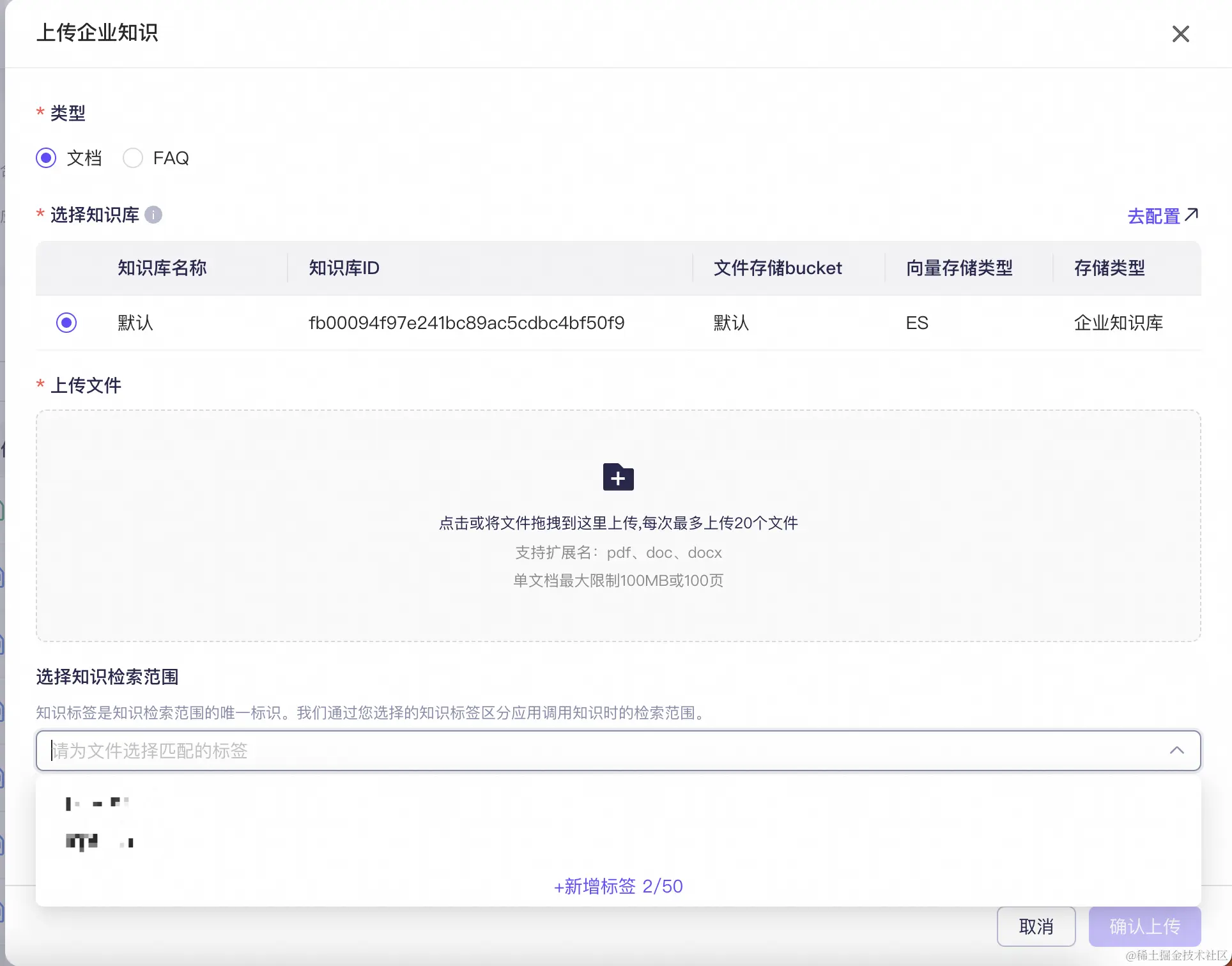Click the arrow icon next to 去配置
The image size is (1232, 966).
(x=1191, y=215)
